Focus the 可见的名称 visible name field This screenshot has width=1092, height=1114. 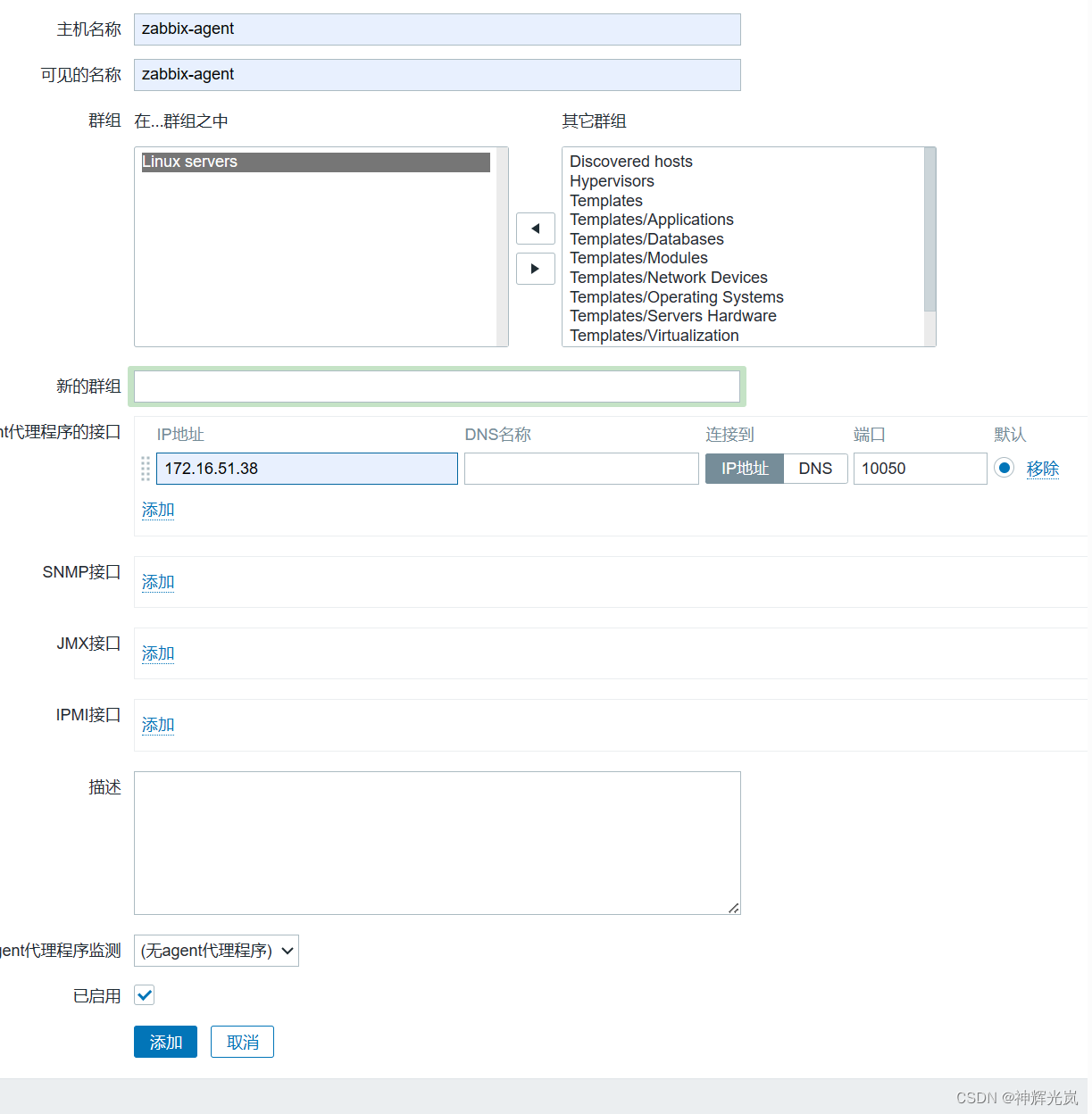(x=438, y=75)
